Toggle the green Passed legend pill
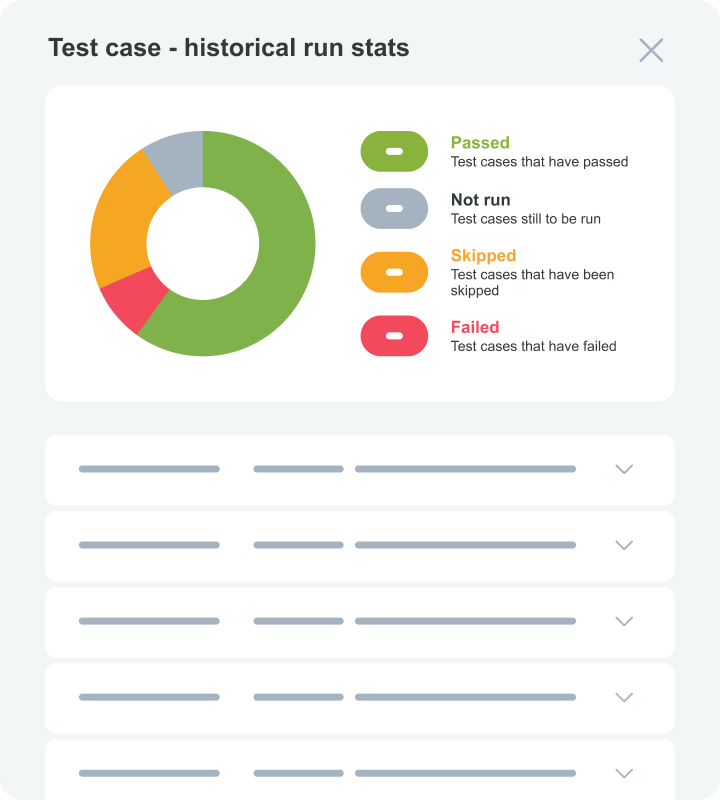The height and width of the screenshot is (800, 720). tap(394, 151)
